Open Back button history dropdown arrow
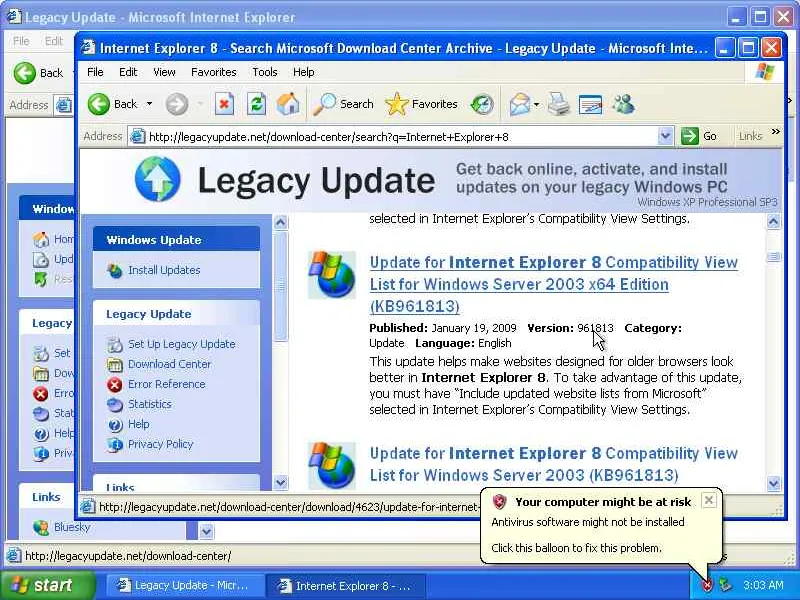 149,104
